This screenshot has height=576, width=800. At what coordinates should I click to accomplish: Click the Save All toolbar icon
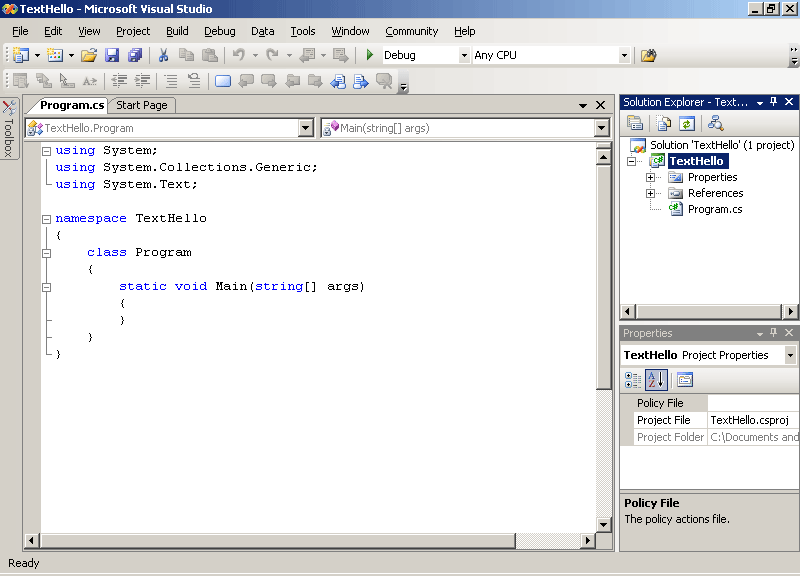tap(134, 55)
